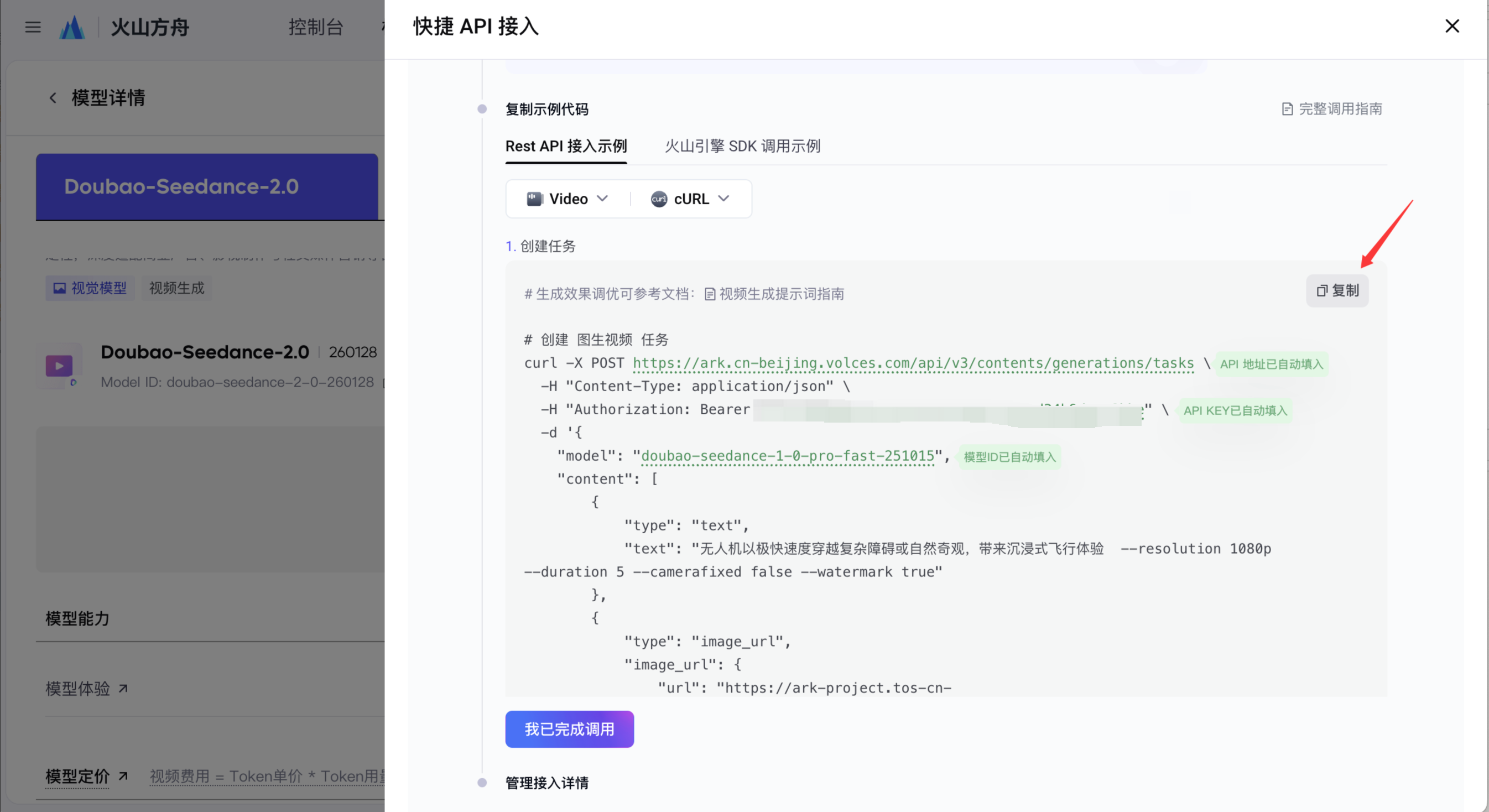Viewport: 1489px width, 812px height.
Task: Click the API KEY已自动填入 badge
Action: (1235, 410)
